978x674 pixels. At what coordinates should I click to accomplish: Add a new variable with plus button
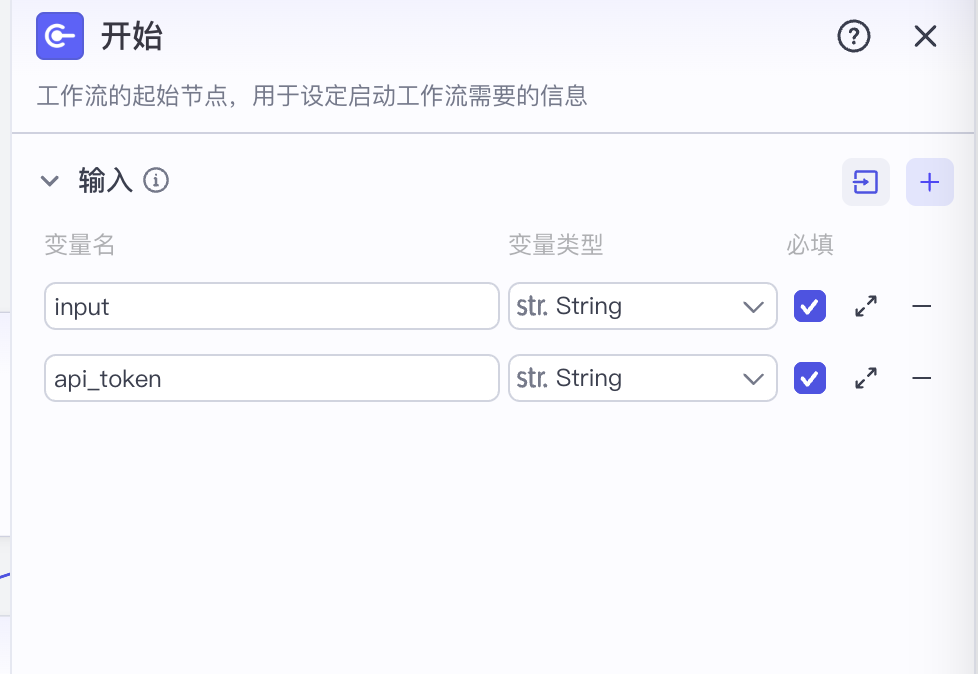930,182
